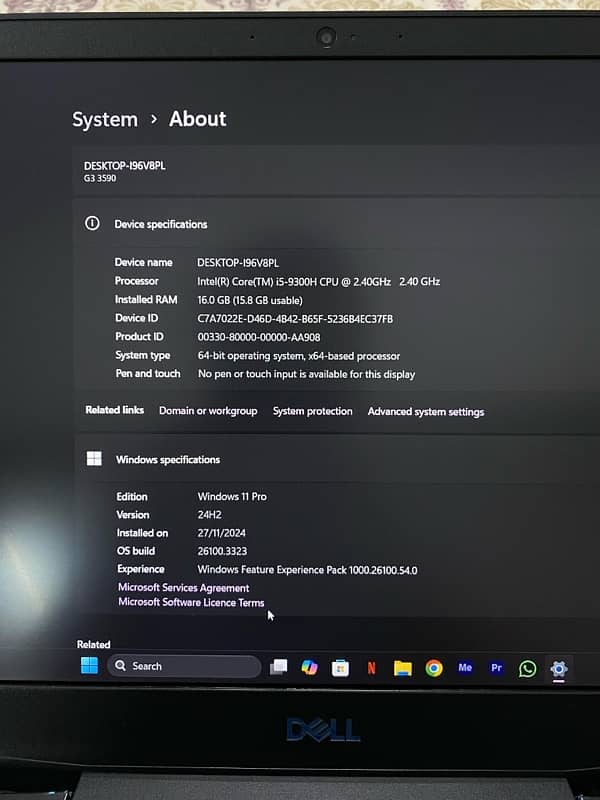600x800 pixels.
Task: Click the Version value 24H2
Action: click(x=210, y=515)
